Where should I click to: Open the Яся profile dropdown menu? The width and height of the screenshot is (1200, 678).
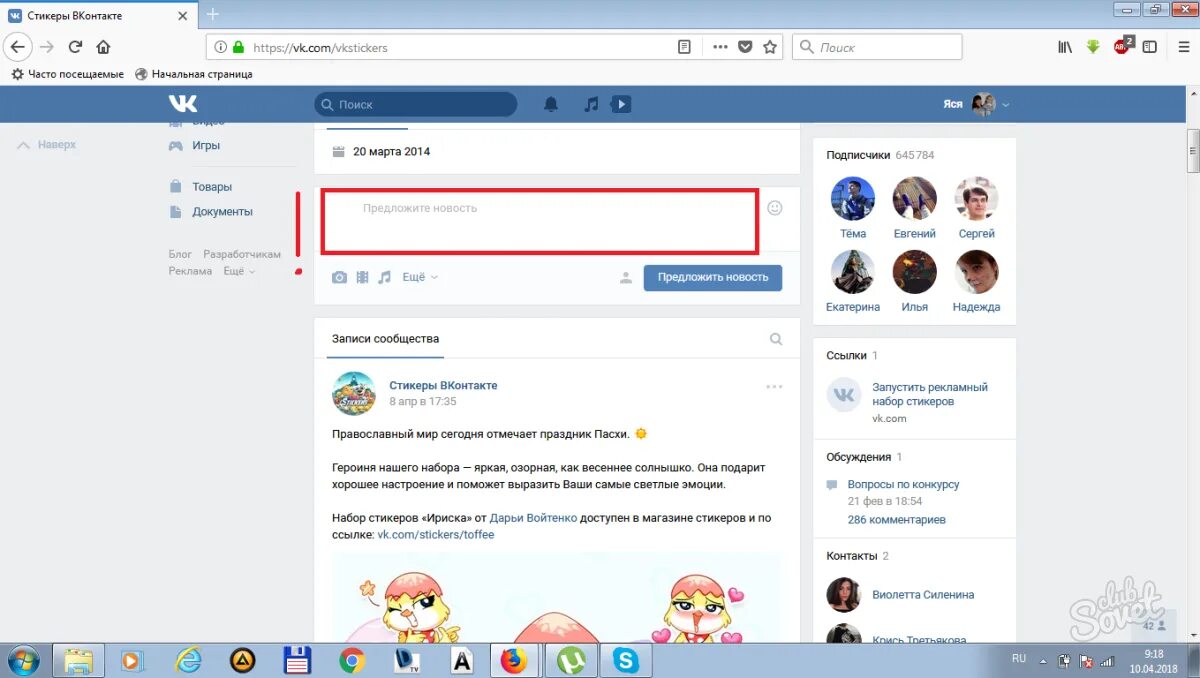coord(976,104)
